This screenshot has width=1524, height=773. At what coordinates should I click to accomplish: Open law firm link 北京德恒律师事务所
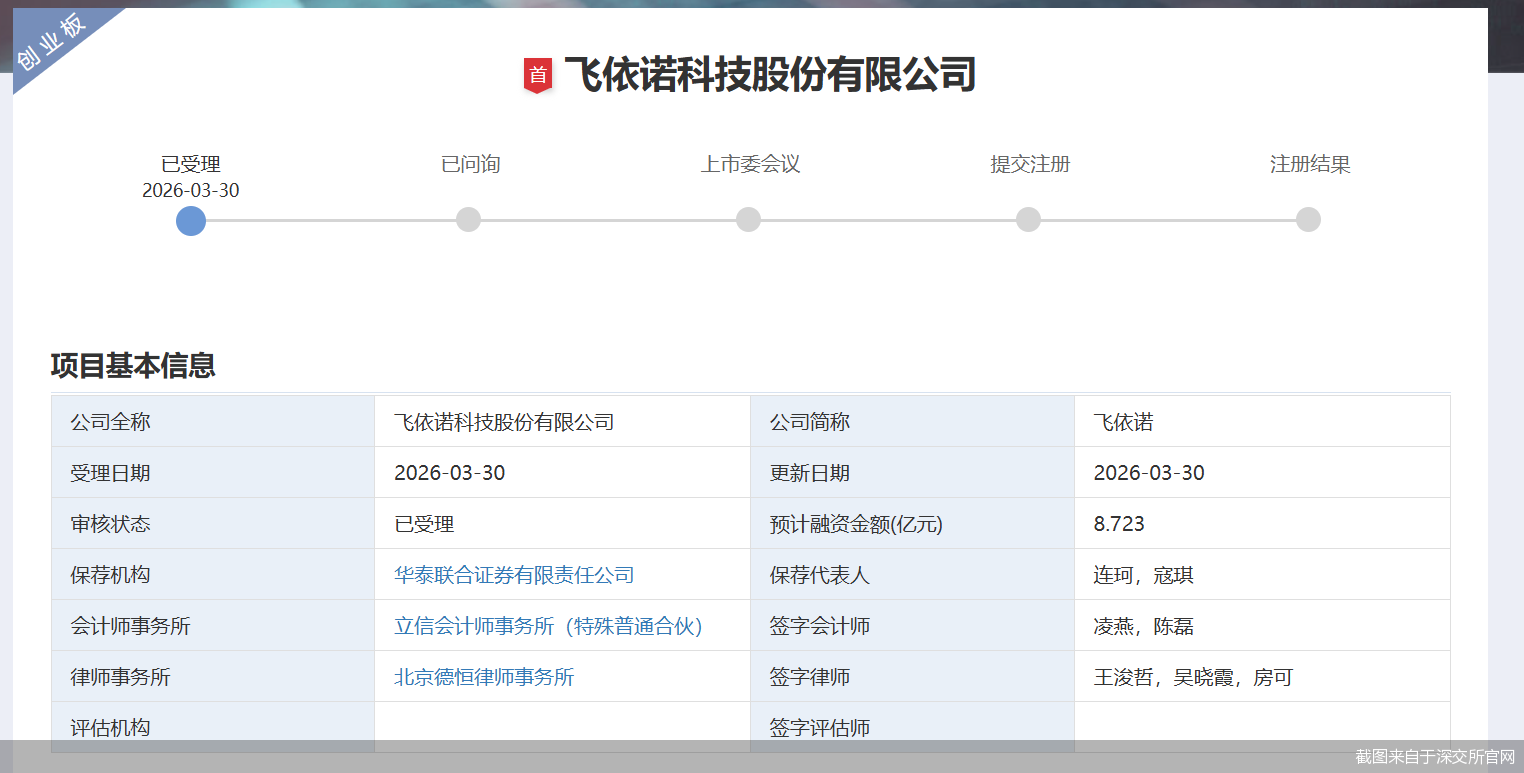click(483, 676)
